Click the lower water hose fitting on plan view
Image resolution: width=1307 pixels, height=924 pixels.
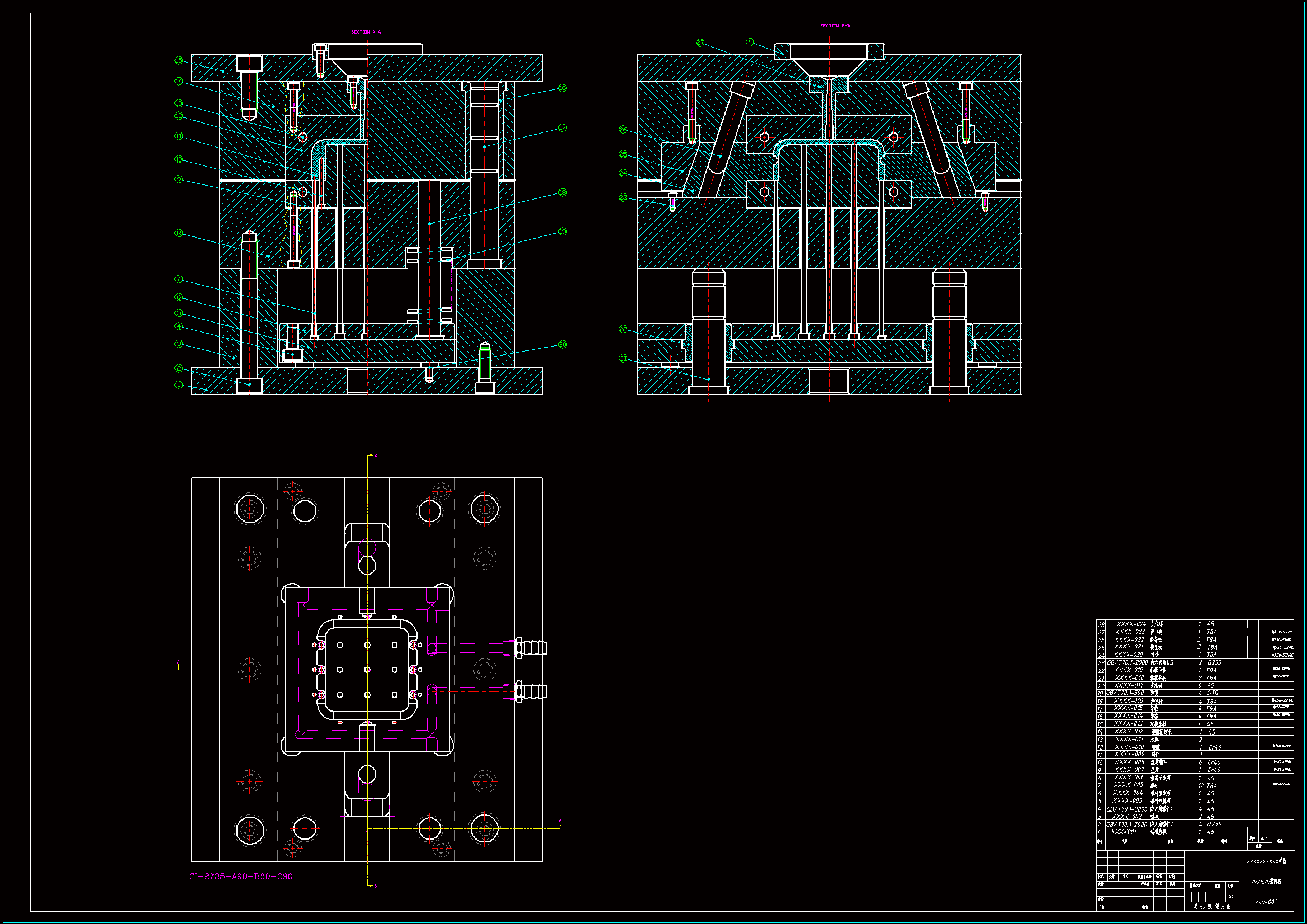pos(531,691)
